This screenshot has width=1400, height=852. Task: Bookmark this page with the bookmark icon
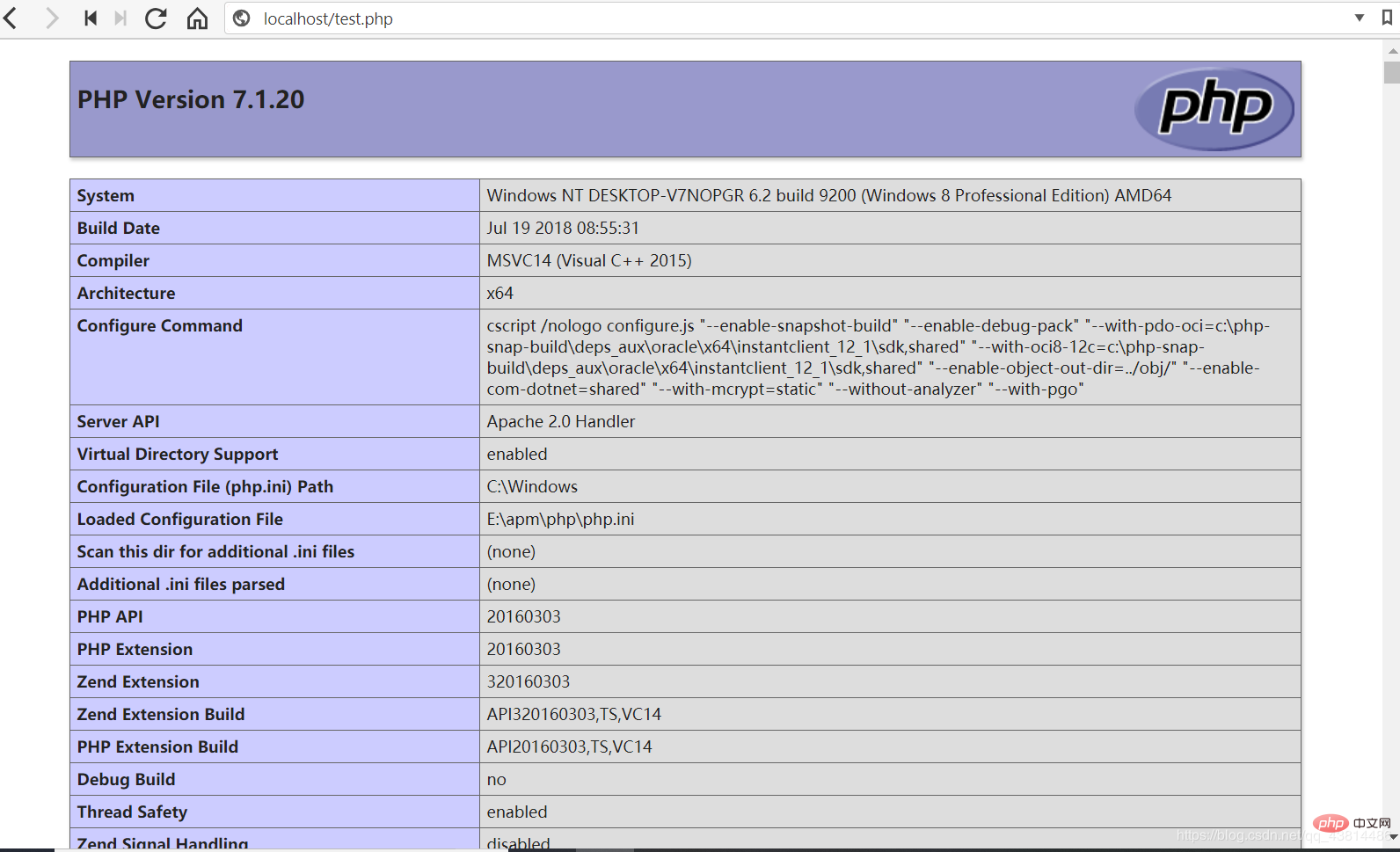(1387, 18)
